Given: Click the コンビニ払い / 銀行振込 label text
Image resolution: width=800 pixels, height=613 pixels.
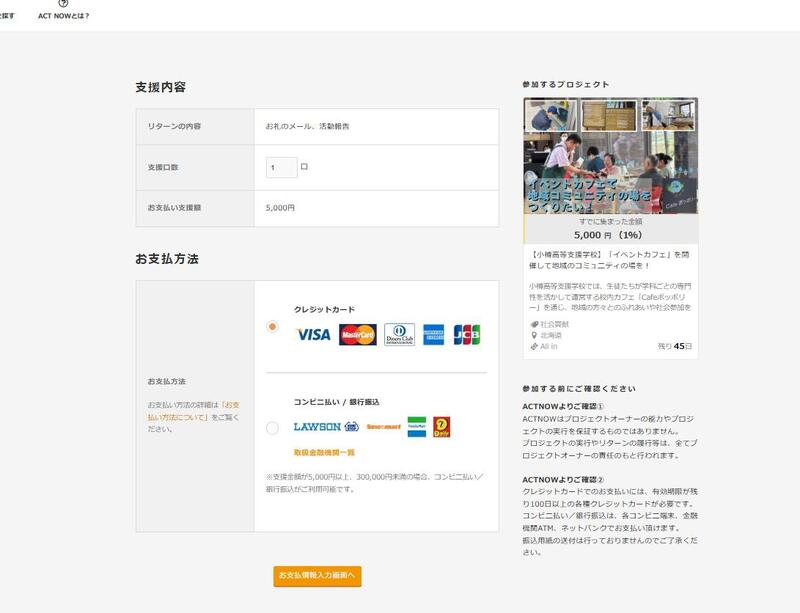Looking at the screenshot, I should point(336,402).
